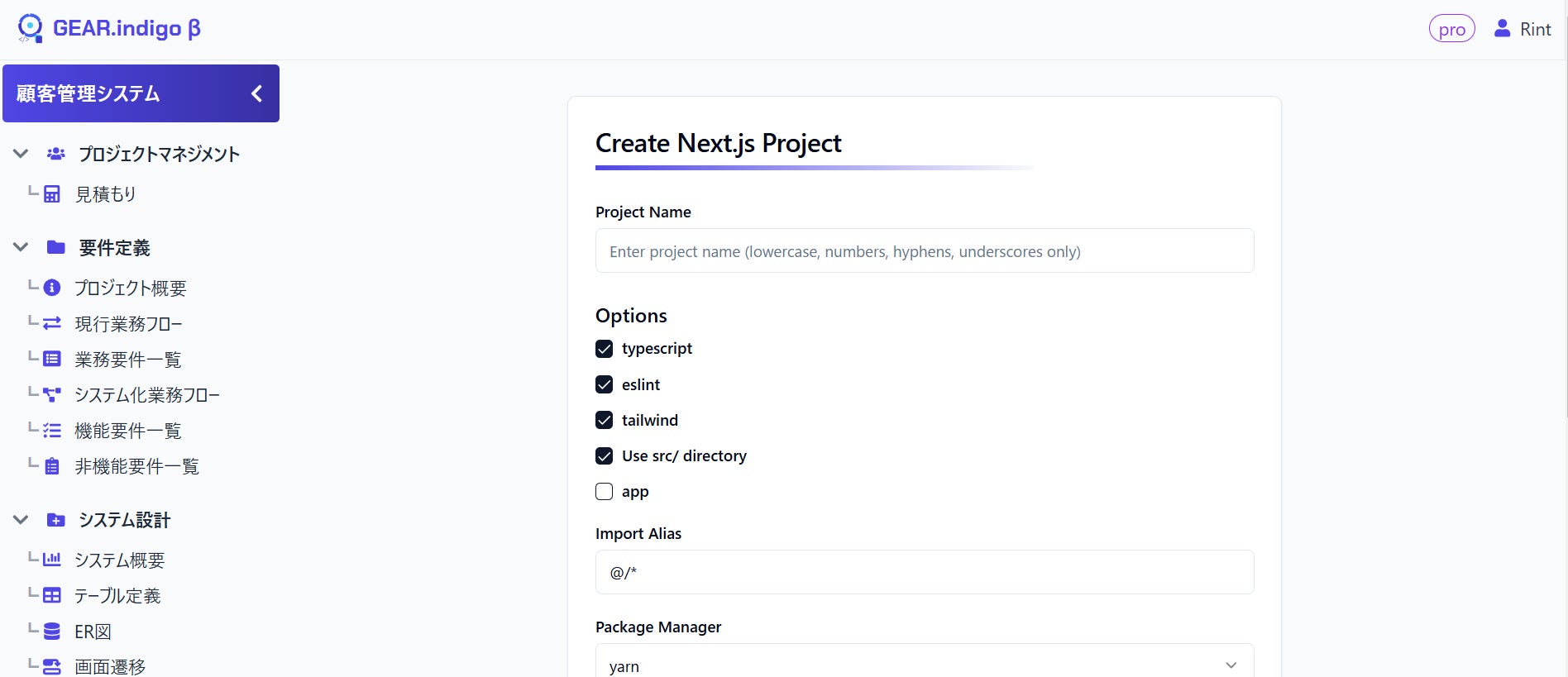Click the calculator icon beside 見積もり

(52, 194)
